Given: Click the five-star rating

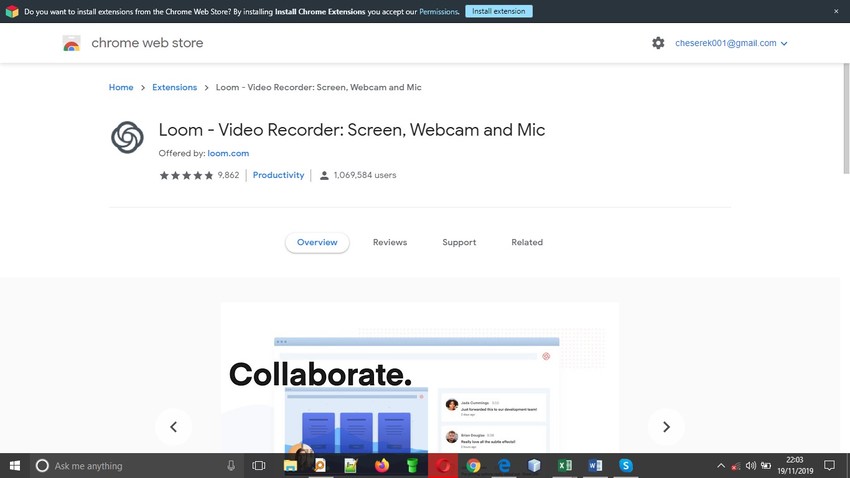Looking at the screenshot, I should point(186,175).
